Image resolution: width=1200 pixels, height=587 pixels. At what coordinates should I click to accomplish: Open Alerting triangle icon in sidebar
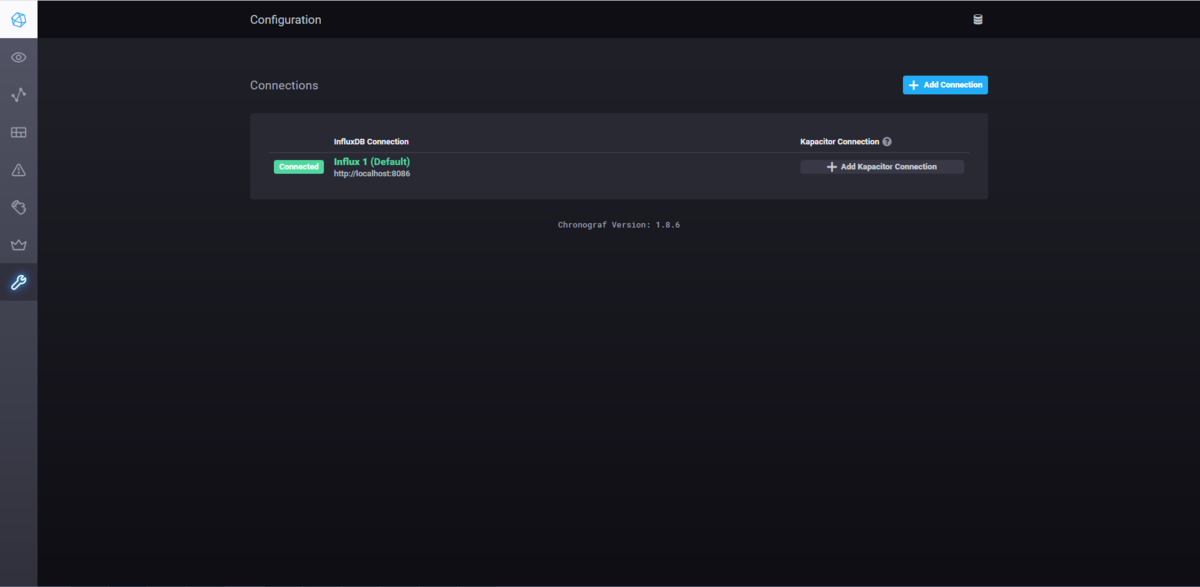coord(18,170)
